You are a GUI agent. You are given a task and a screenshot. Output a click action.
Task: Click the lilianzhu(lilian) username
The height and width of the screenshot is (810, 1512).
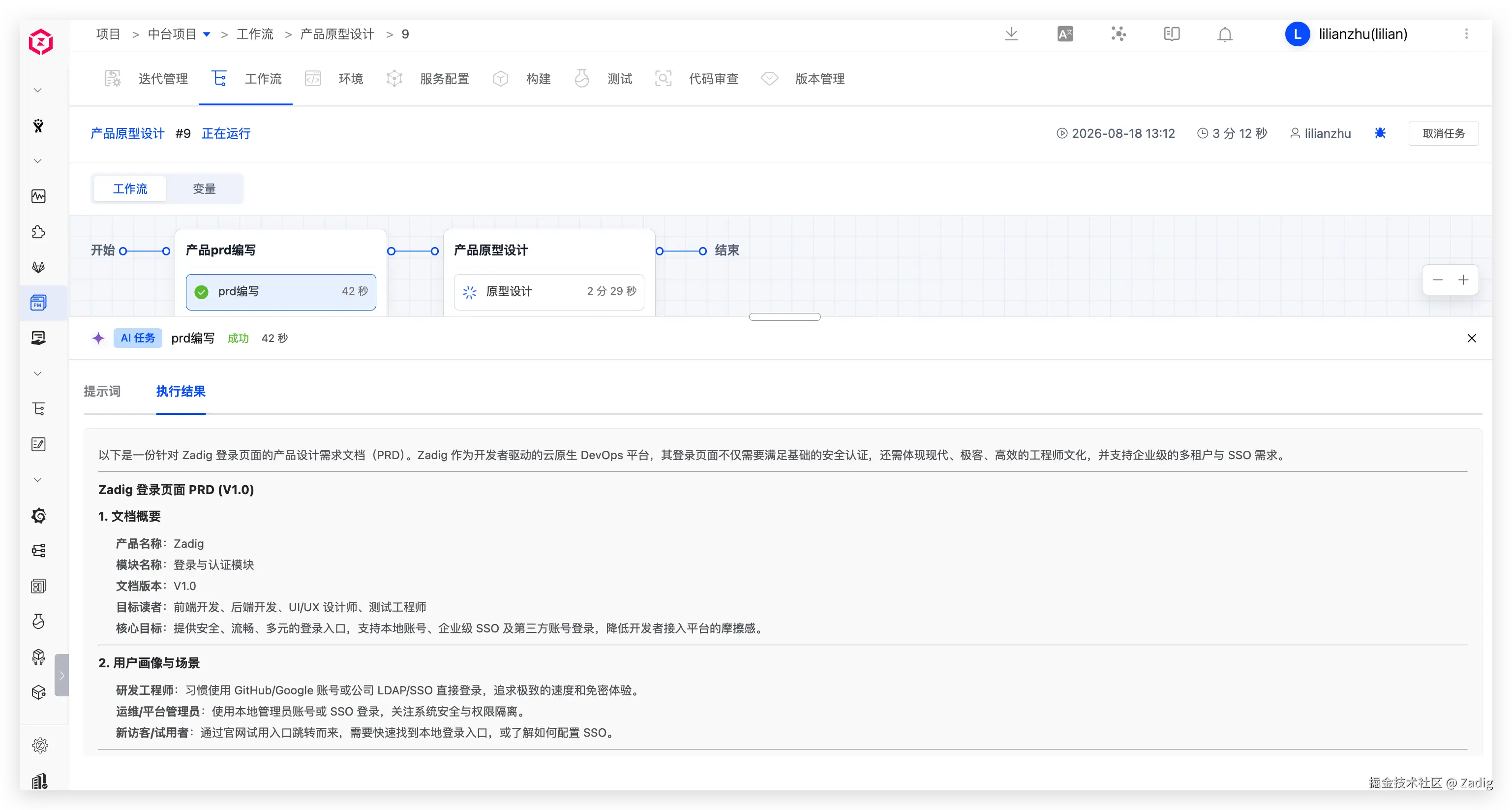[x=1363, y=34]
